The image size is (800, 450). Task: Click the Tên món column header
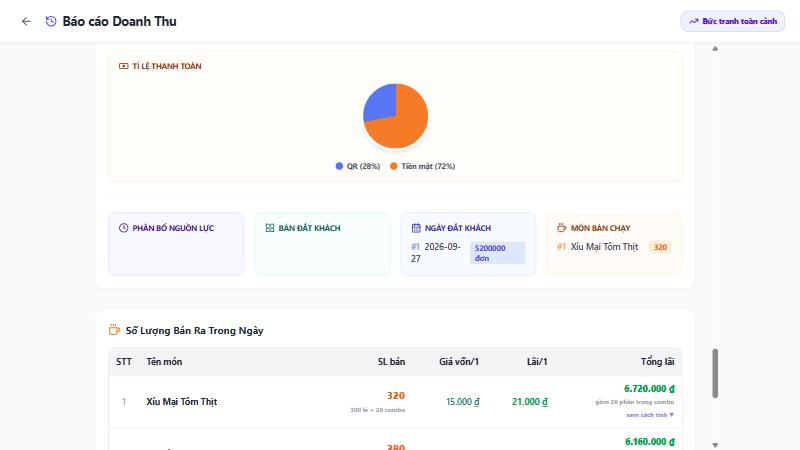[x=164, y=362]
